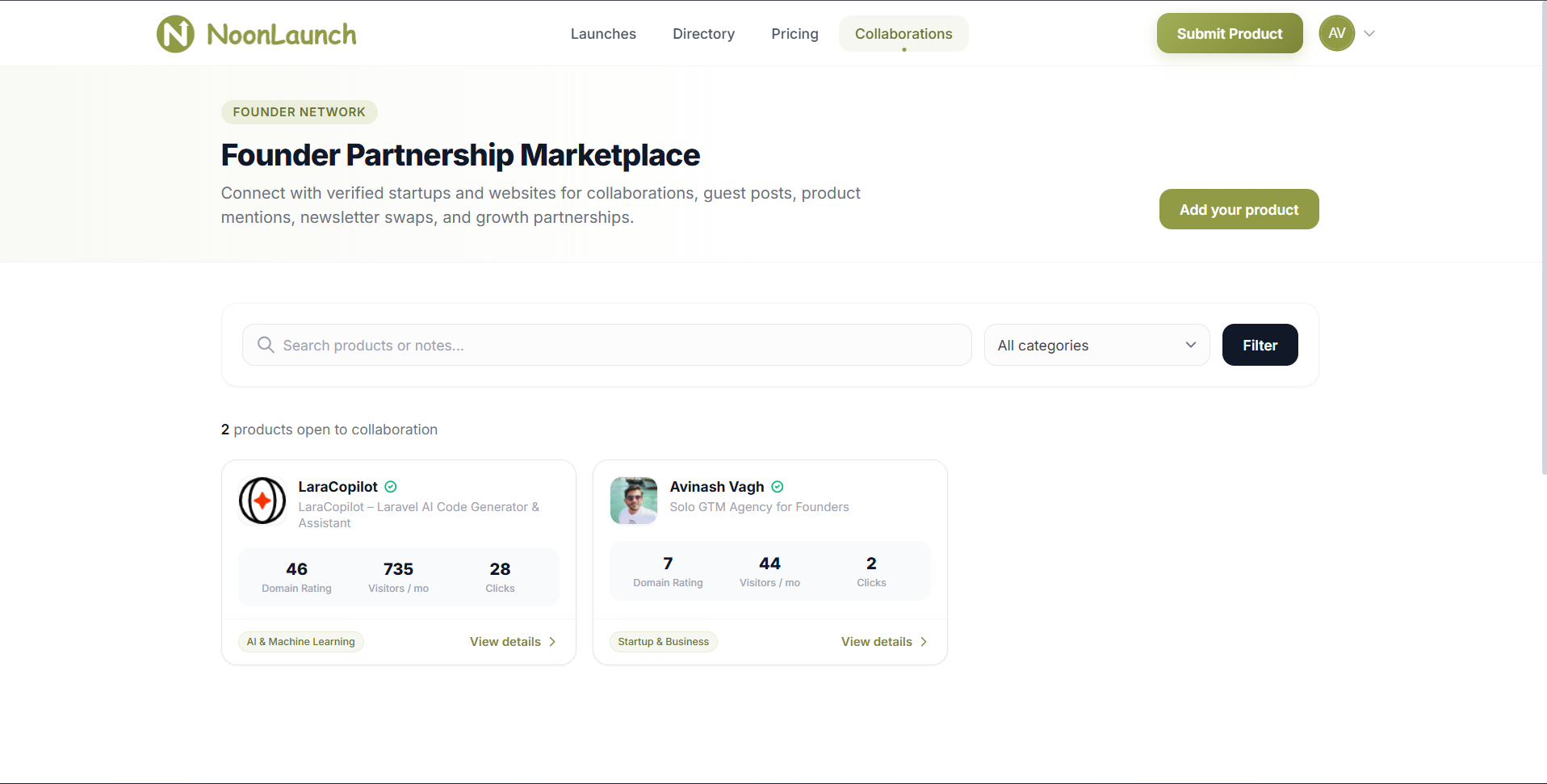The width and height of the screenshot is (1547, 784).
Task: Navigate to the Pricing page
Action: pos(794,34)
